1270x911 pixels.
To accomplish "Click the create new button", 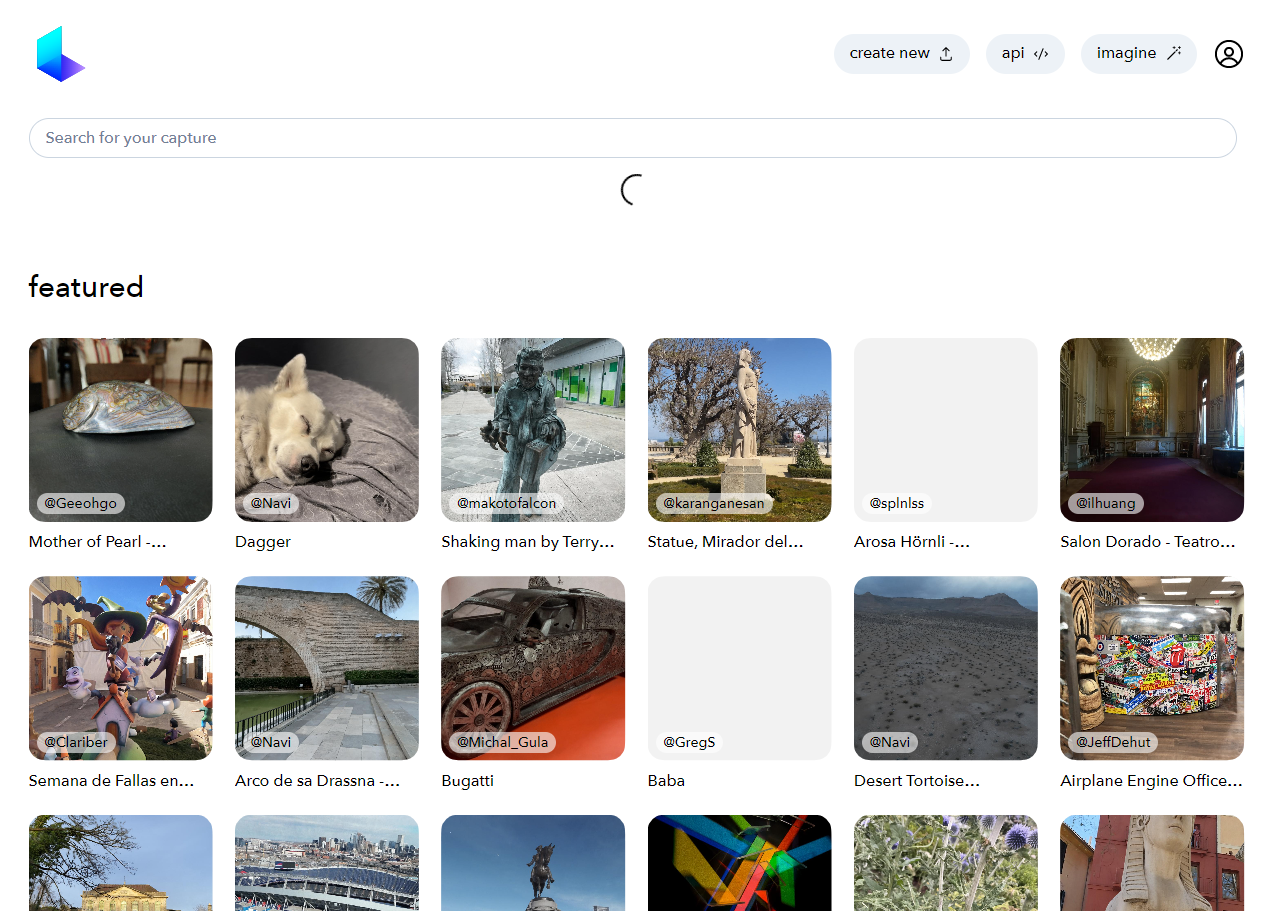I will click(900, 54).
